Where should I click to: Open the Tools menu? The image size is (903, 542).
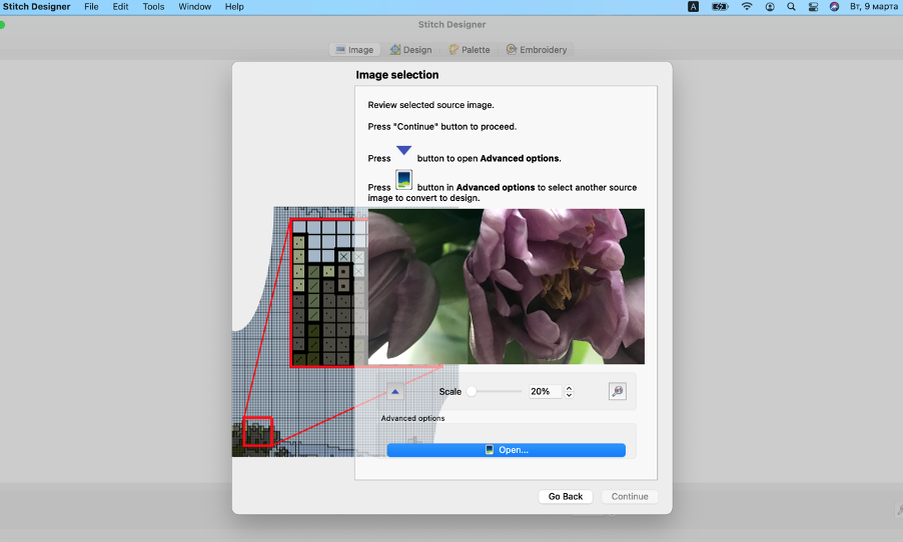point(153,7)
